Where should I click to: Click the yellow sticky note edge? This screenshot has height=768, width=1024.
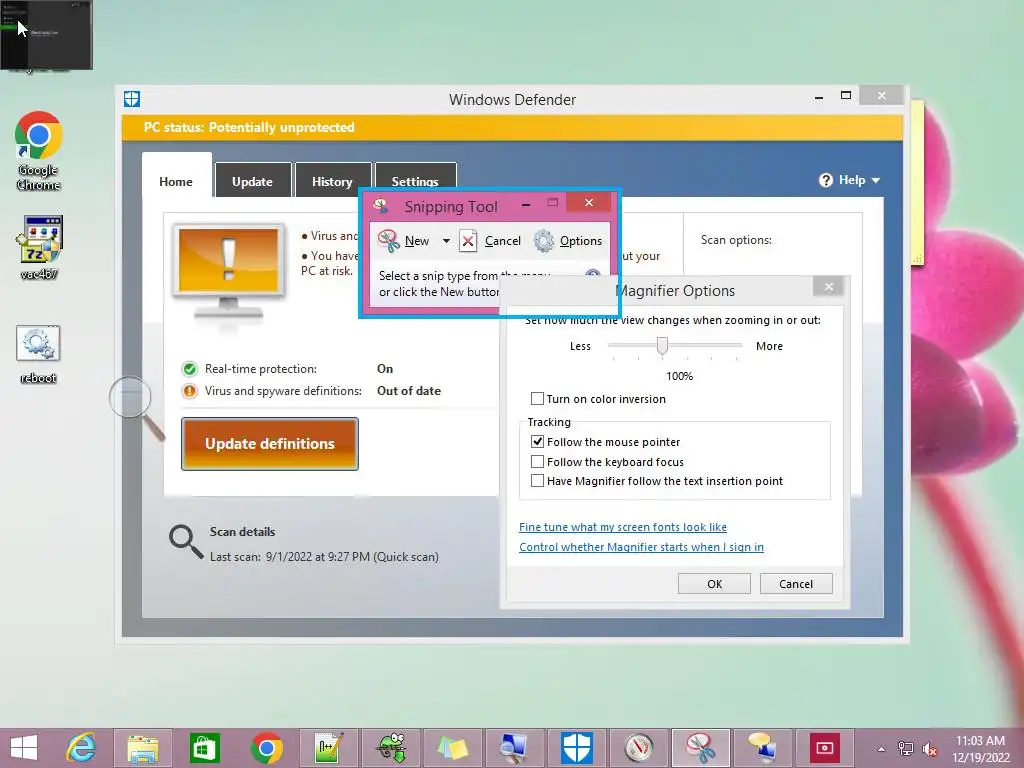(918, 182)
